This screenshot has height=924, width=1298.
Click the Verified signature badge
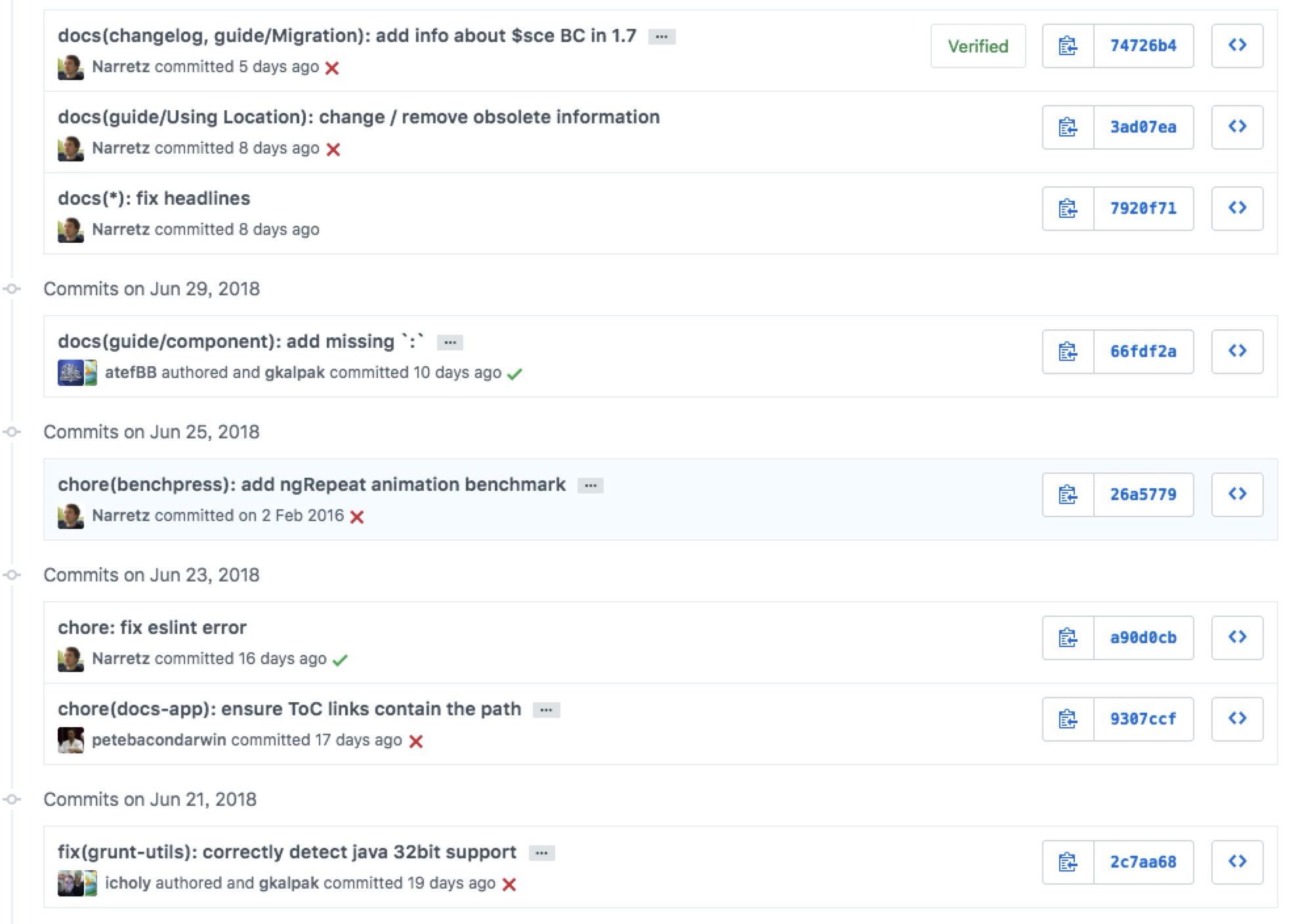tap(977, 46)
